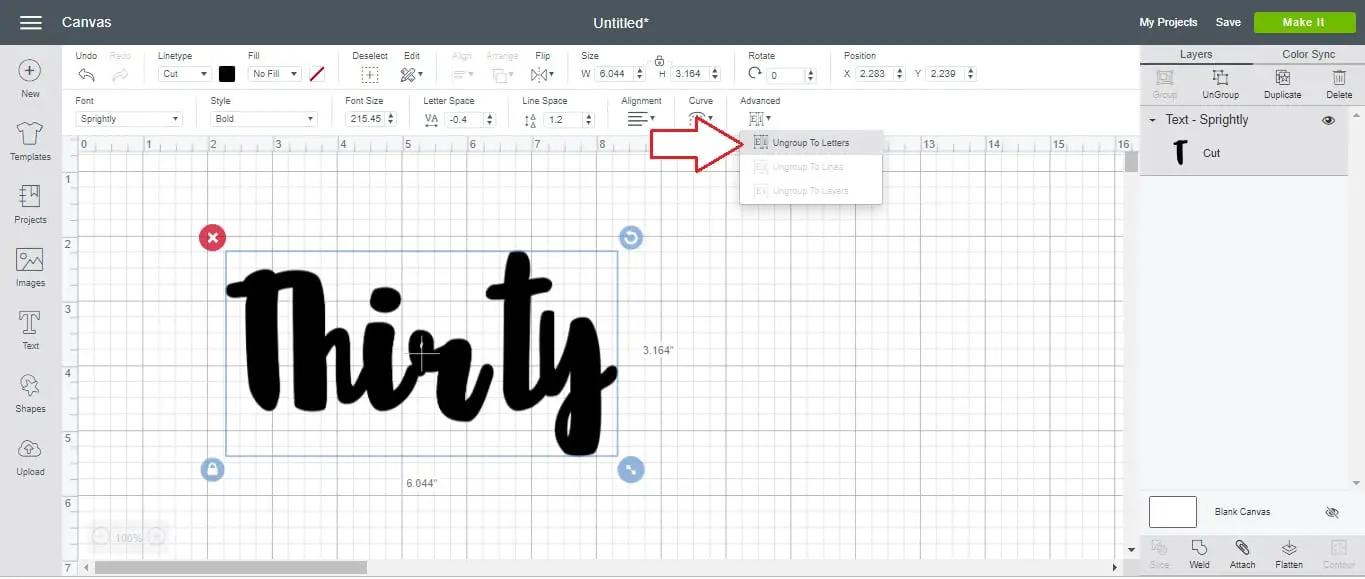The height and width of the screenshot is (579, 1365).
Task: Switch to the Color Sync tab
Action: tap(1308, 55)
